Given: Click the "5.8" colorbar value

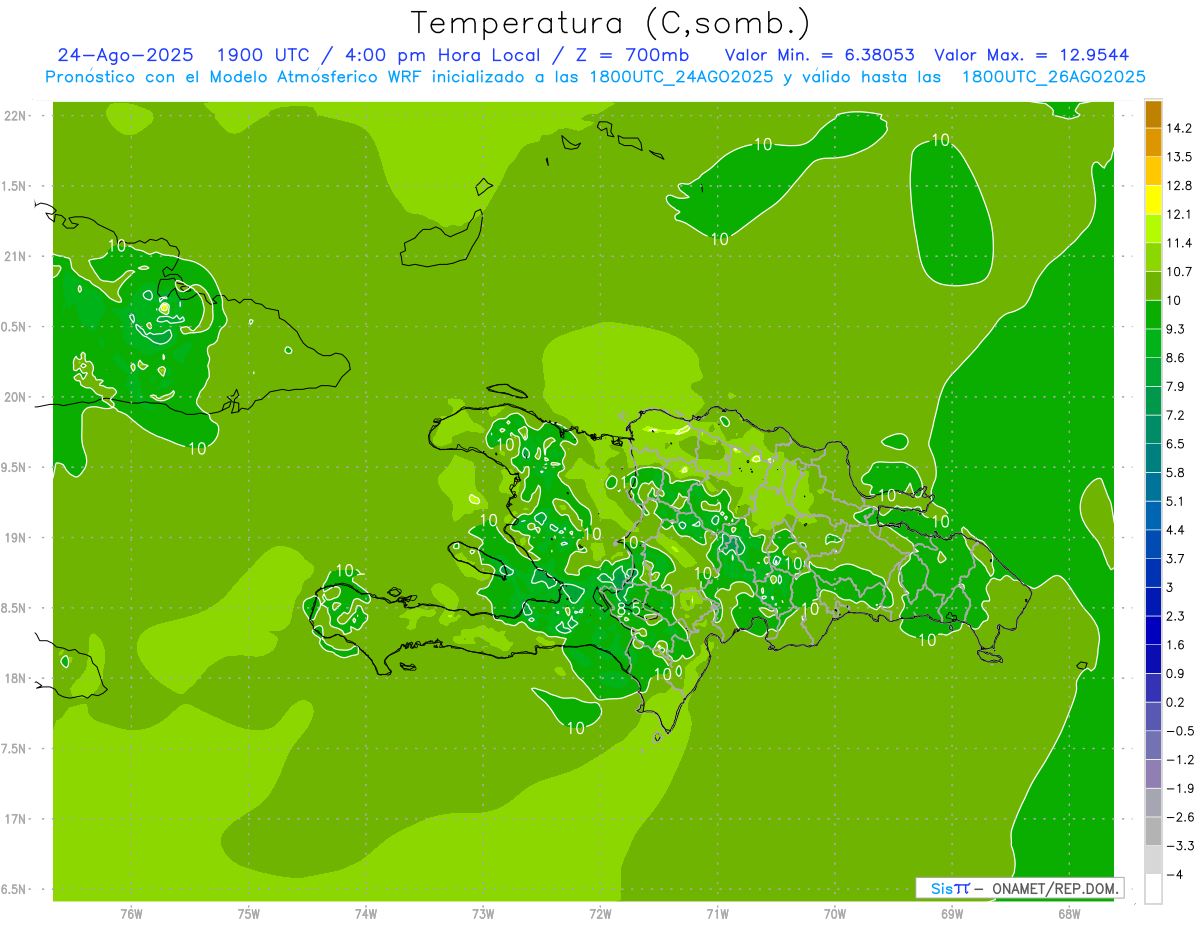Looking at the screenshot, I should [x=1176, y=472].
